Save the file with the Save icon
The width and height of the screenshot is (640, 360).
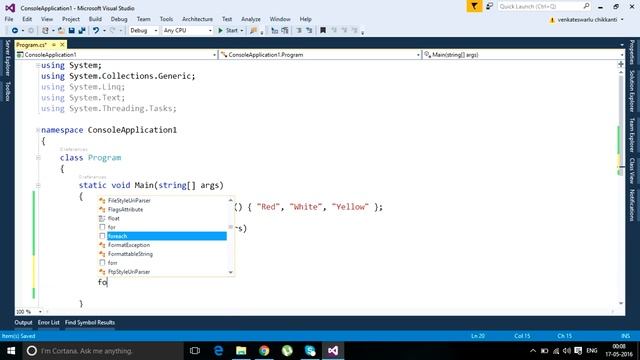pos(71,31)
